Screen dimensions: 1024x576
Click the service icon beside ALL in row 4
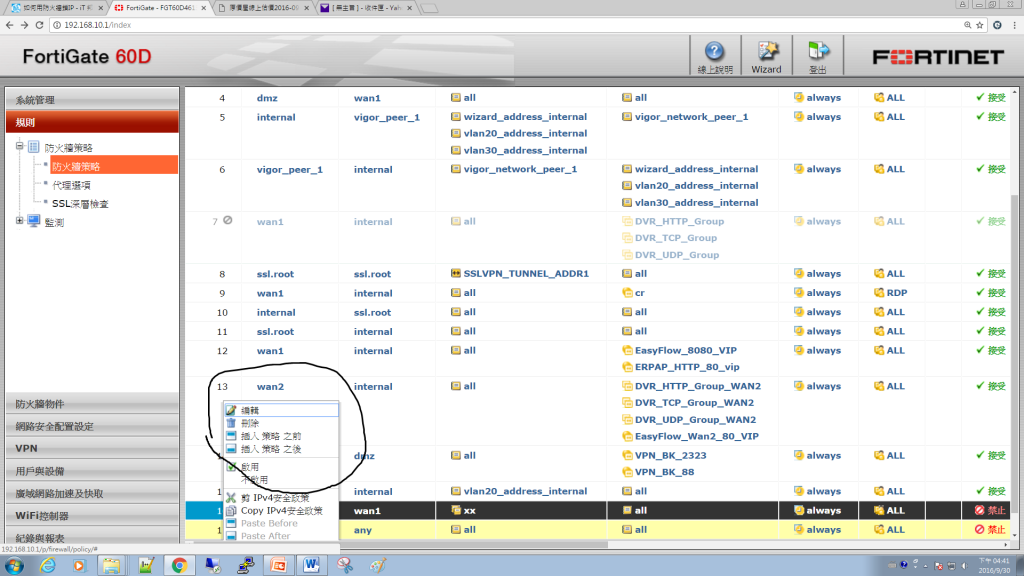coord(879,97)
